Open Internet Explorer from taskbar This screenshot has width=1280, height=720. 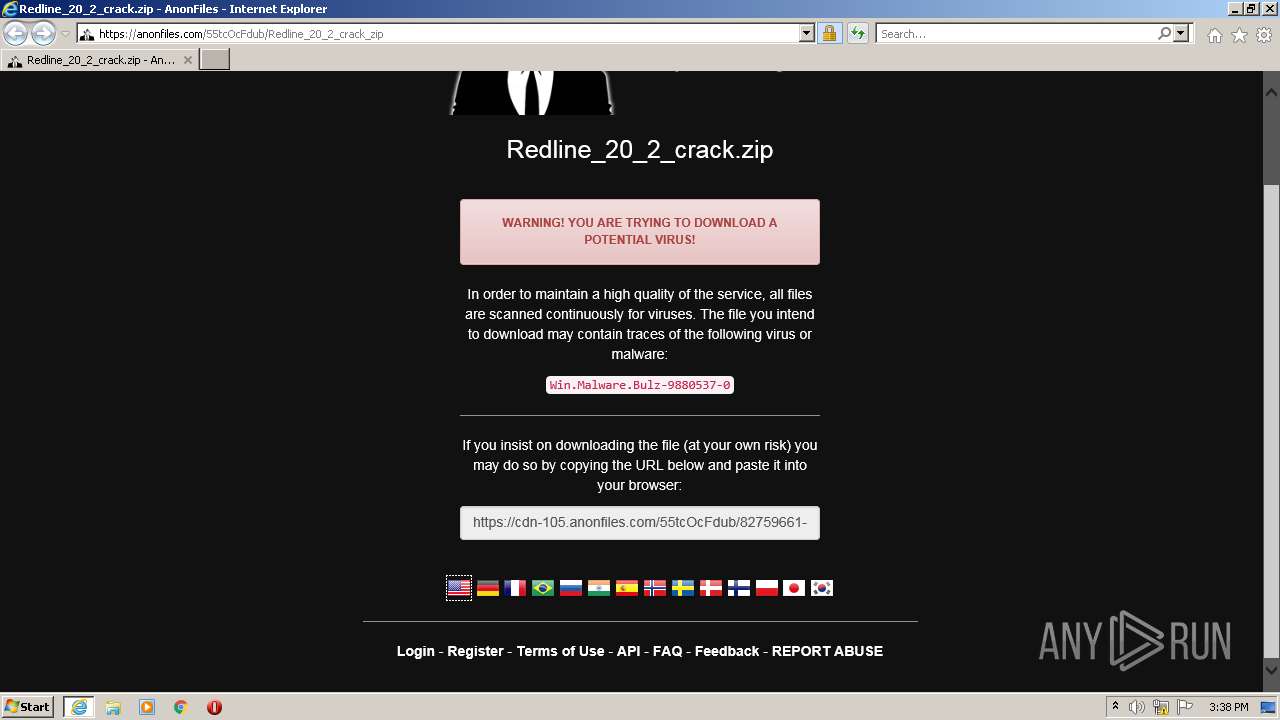(x=78, y=707)
